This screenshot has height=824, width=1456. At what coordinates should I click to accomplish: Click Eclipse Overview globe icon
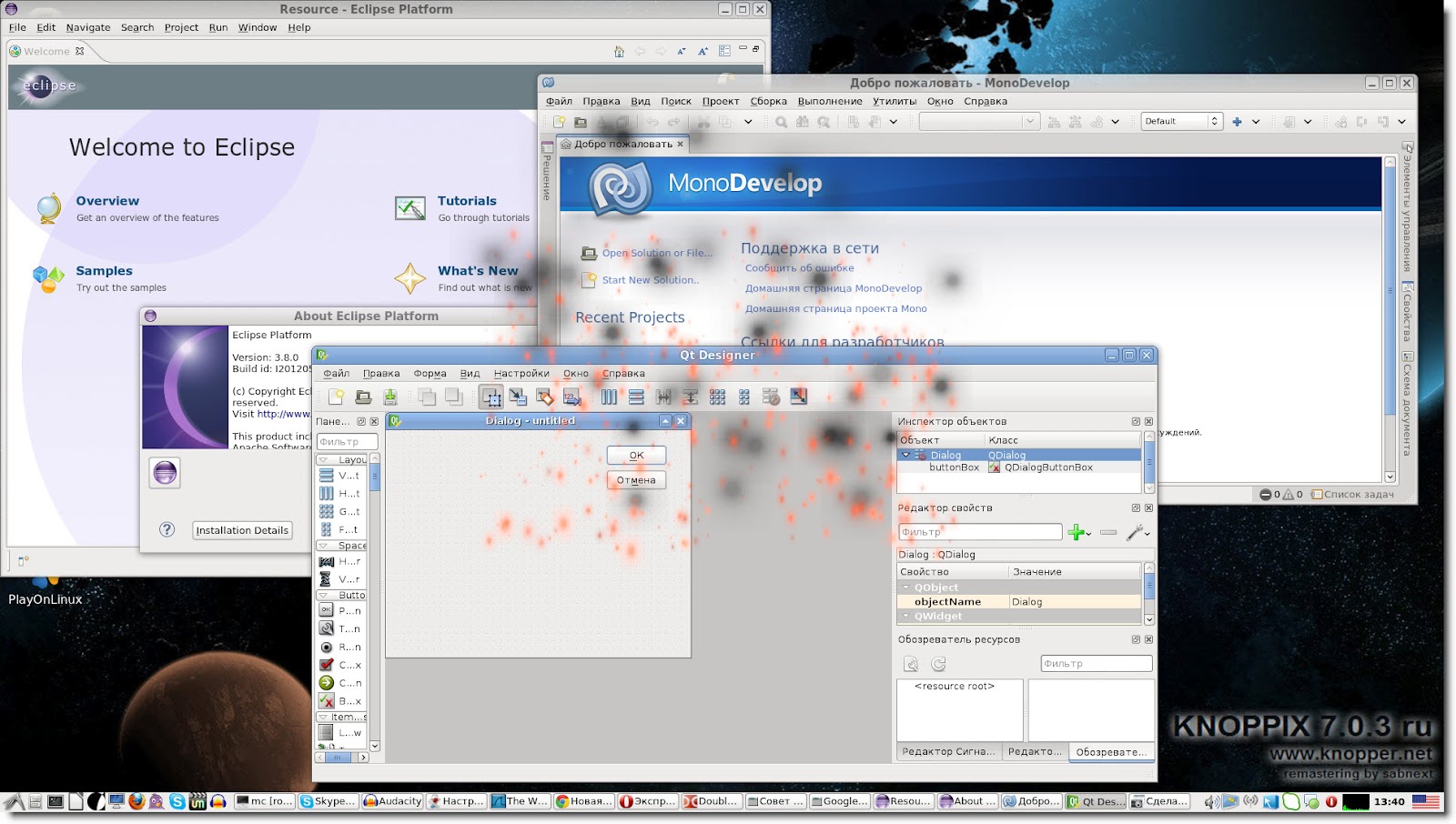point(49,208)
